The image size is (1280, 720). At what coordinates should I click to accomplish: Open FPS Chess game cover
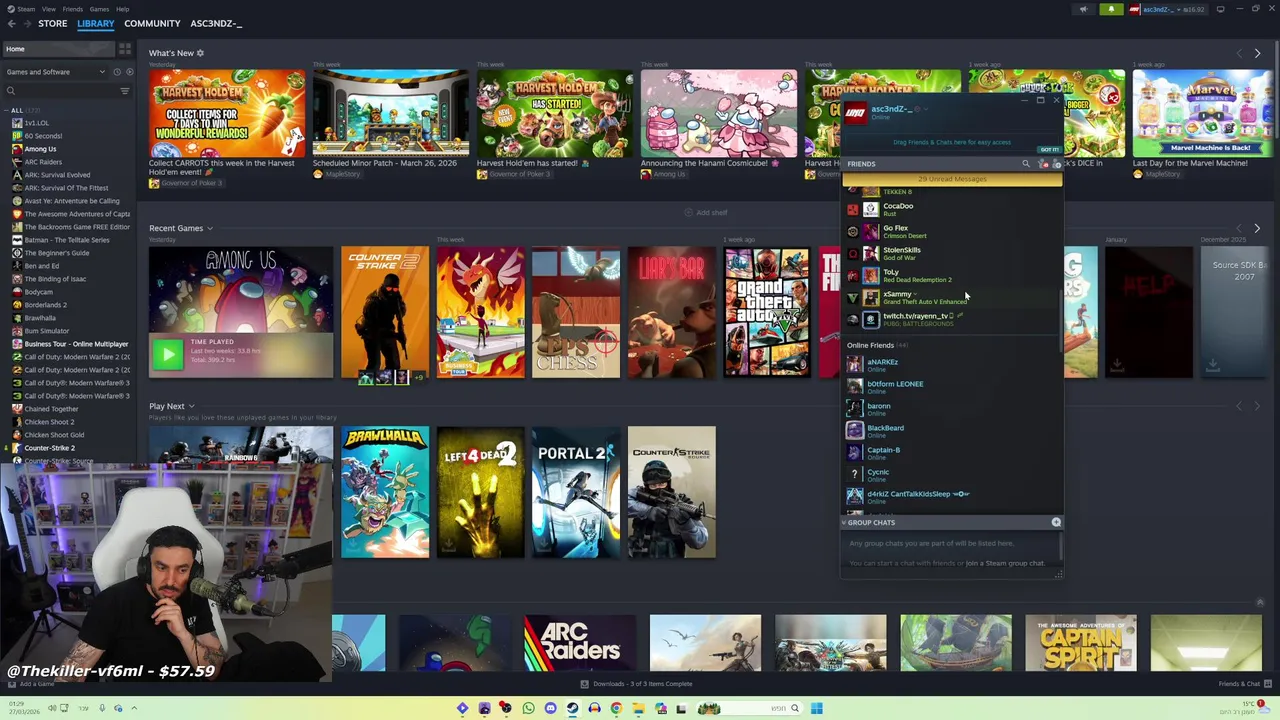[x=576, y=313]
